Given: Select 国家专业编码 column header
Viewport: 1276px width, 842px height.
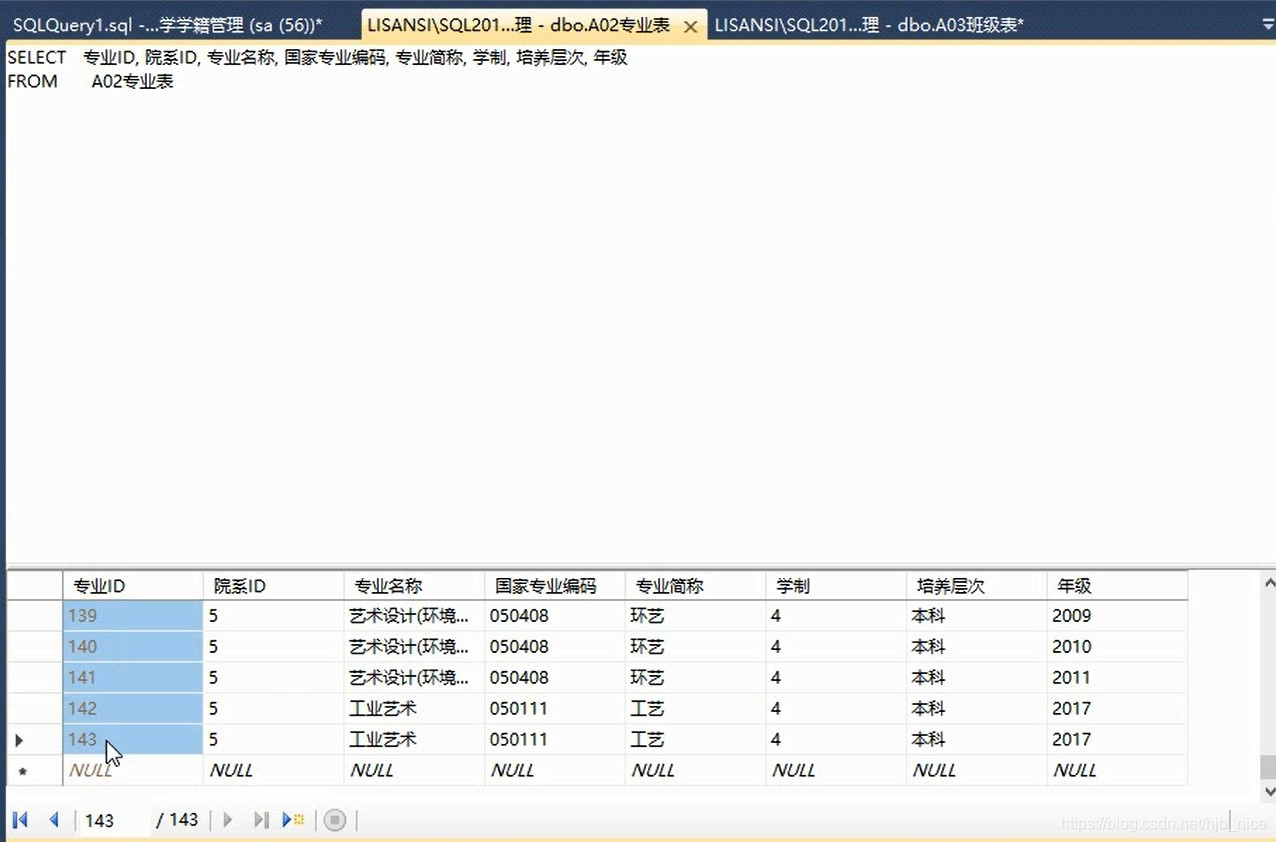Looking at the screenshot, I should (555, 586).
